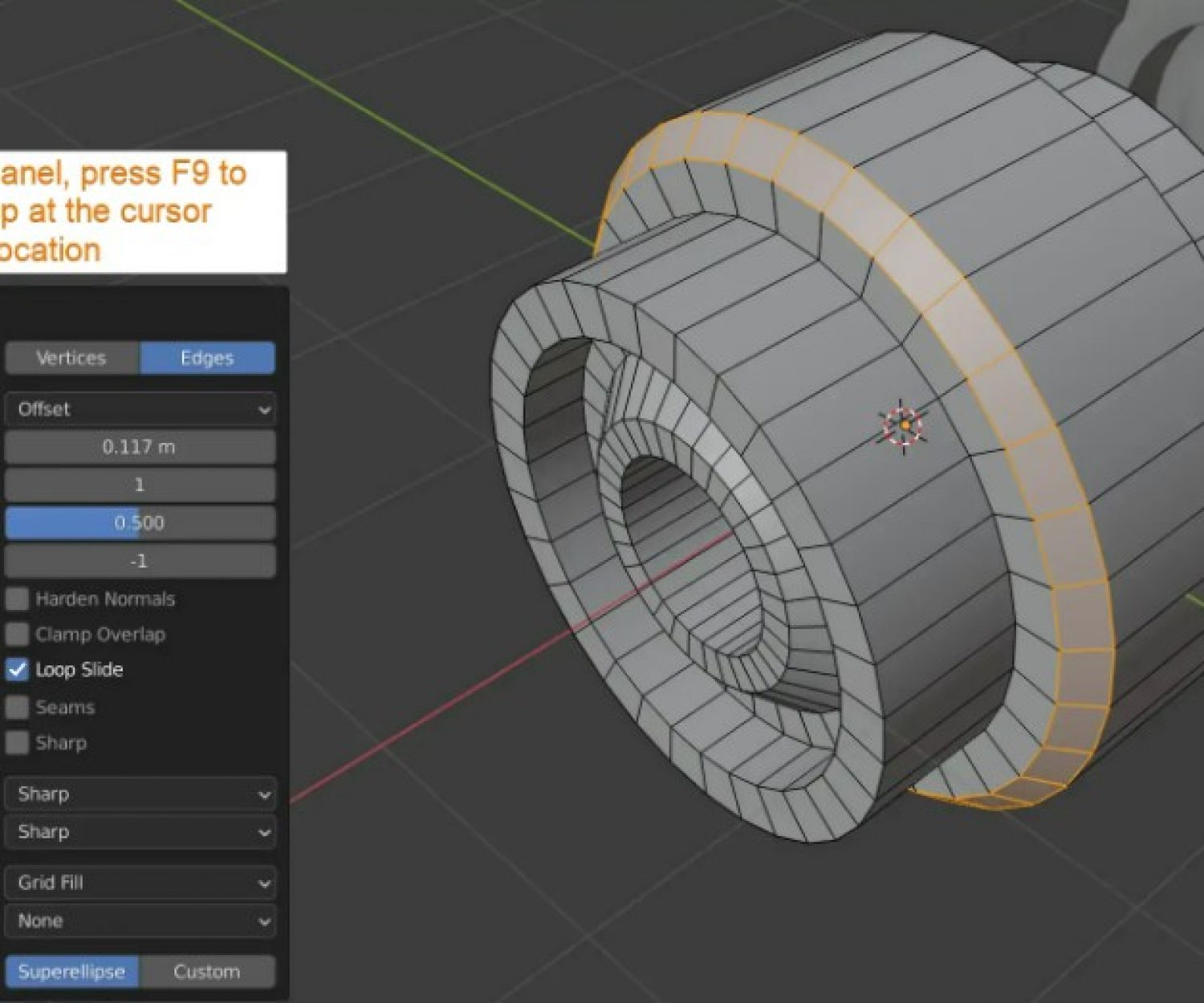Open the None face strength dropdown

click(x=140, y=920)
